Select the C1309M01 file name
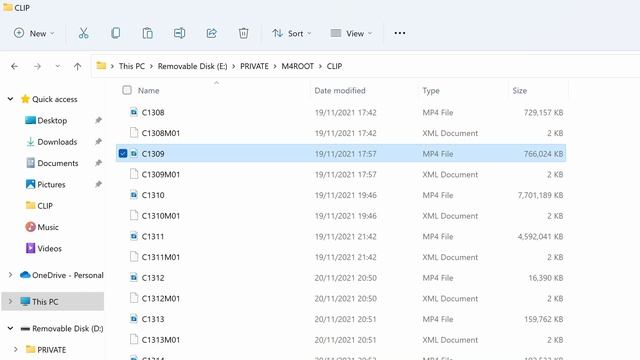640x360 pixels. point(160,174)
